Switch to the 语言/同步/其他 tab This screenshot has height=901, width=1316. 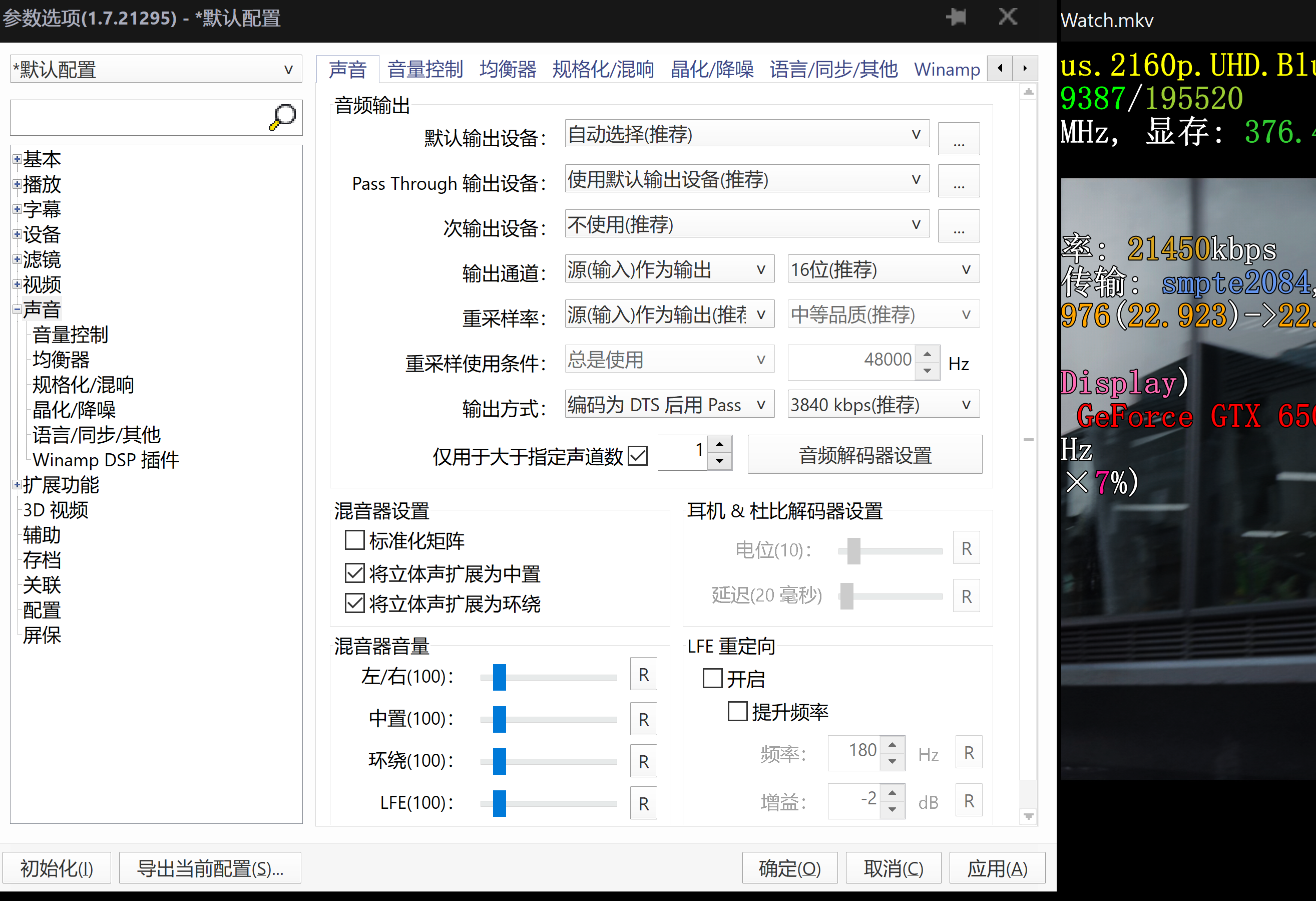pos(833,69)
